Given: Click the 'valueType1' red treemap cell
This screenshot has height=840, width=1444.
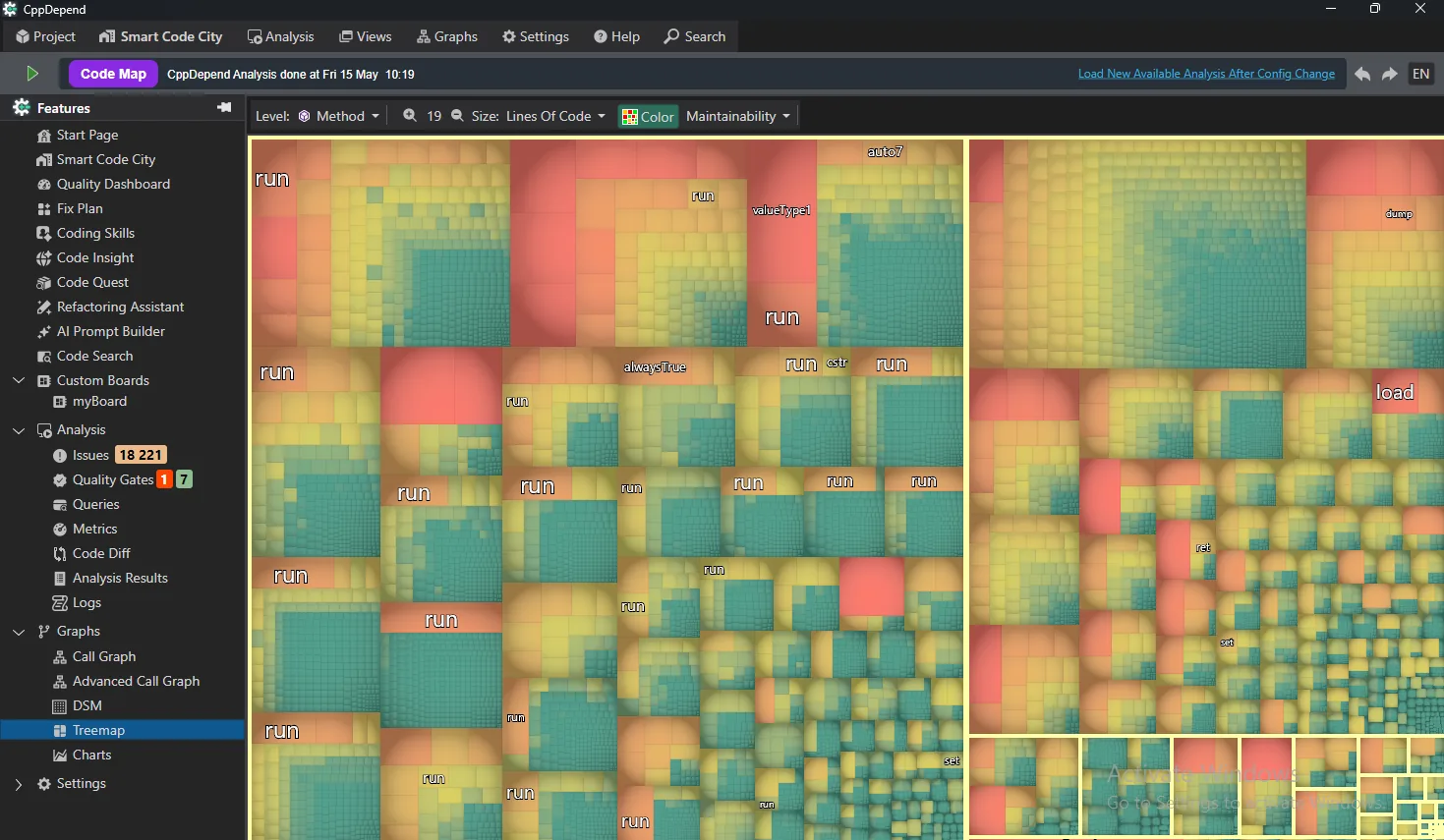Looking at the screenshot, I should click(781, 211).
